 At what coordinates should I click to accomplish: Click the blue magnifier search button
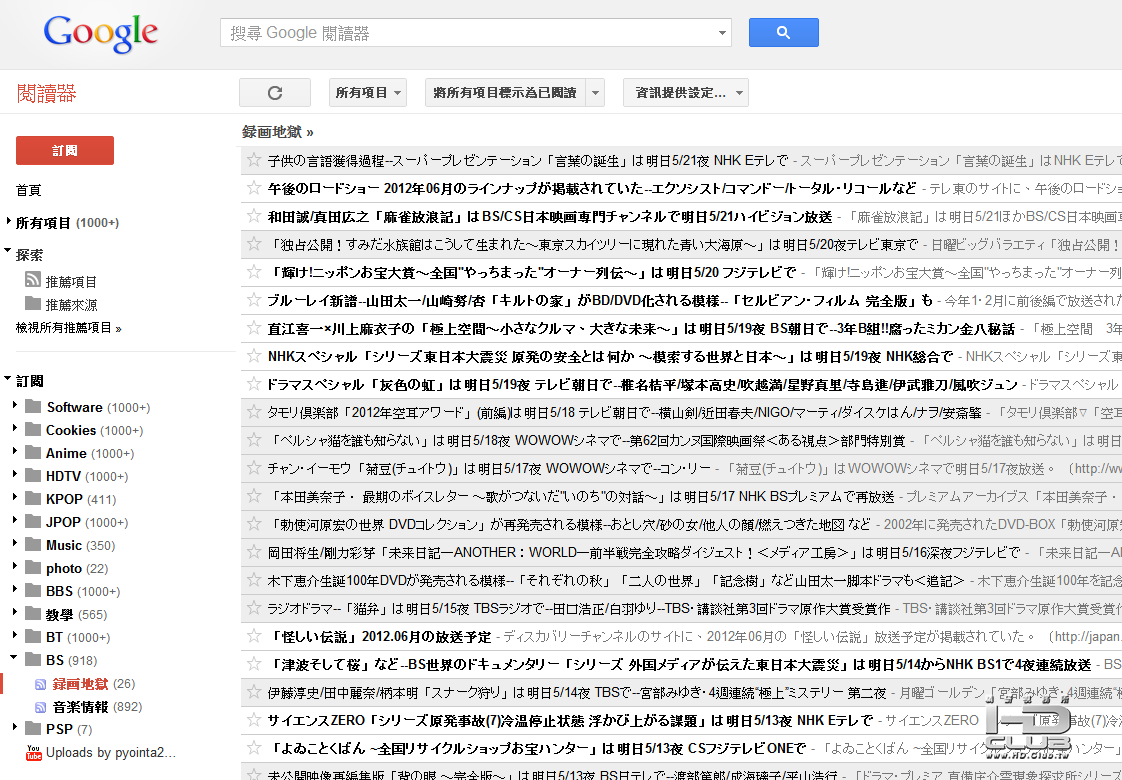(x=784, y=32)
